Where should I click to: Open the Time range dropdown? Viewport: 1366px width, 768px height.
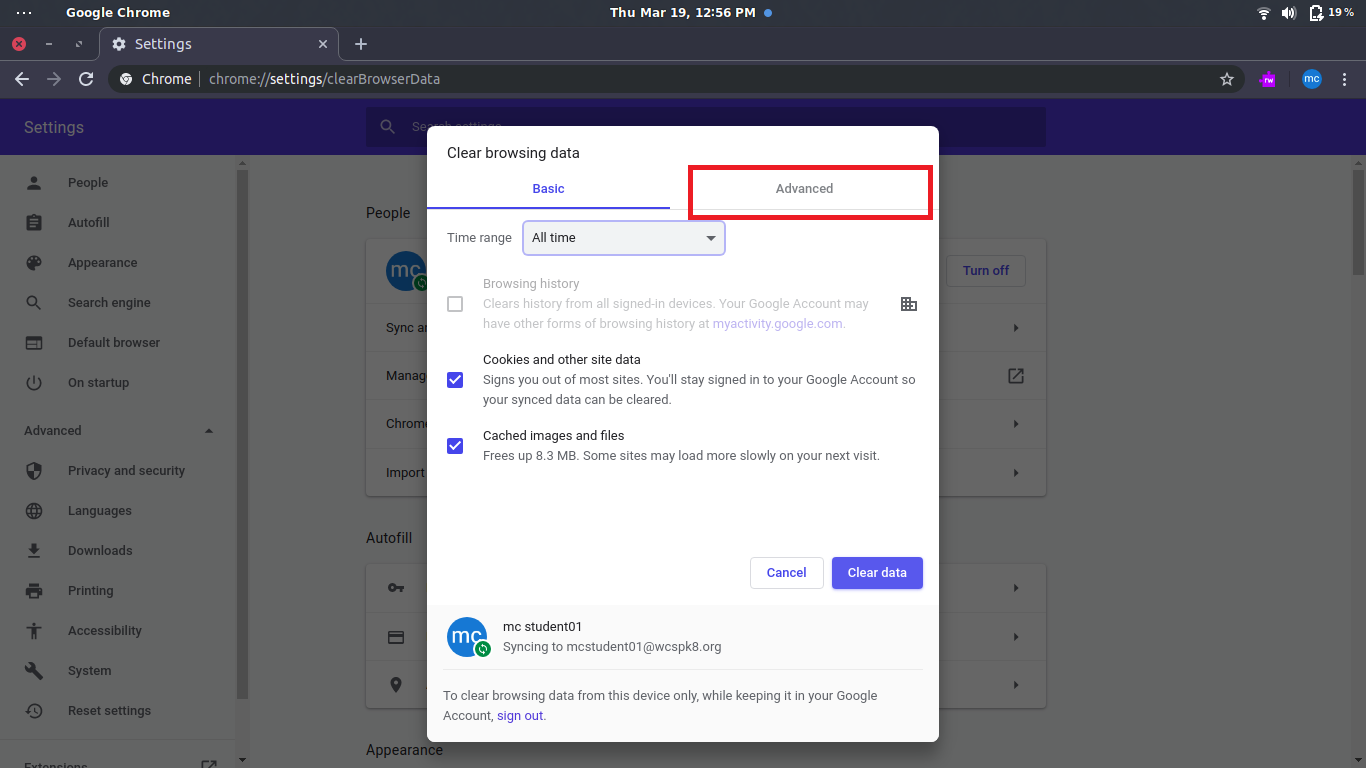point(624,238)
